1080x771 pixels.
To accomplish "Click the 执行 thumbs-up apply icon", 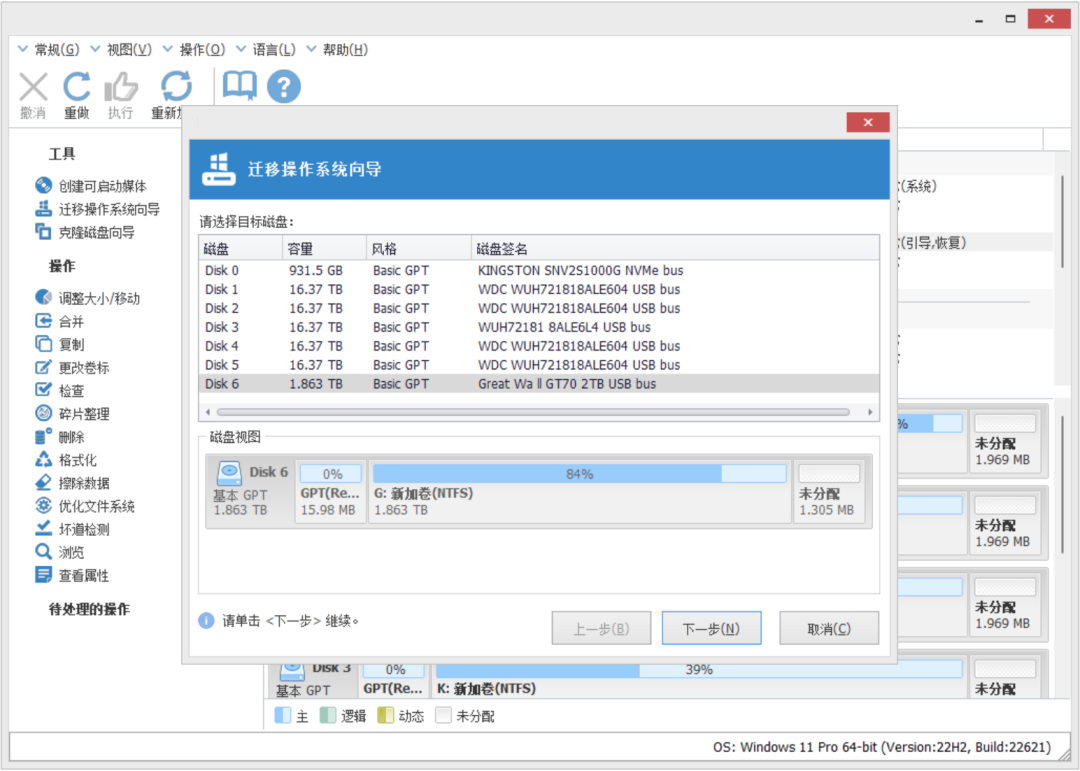I will (x=121, y=88).
